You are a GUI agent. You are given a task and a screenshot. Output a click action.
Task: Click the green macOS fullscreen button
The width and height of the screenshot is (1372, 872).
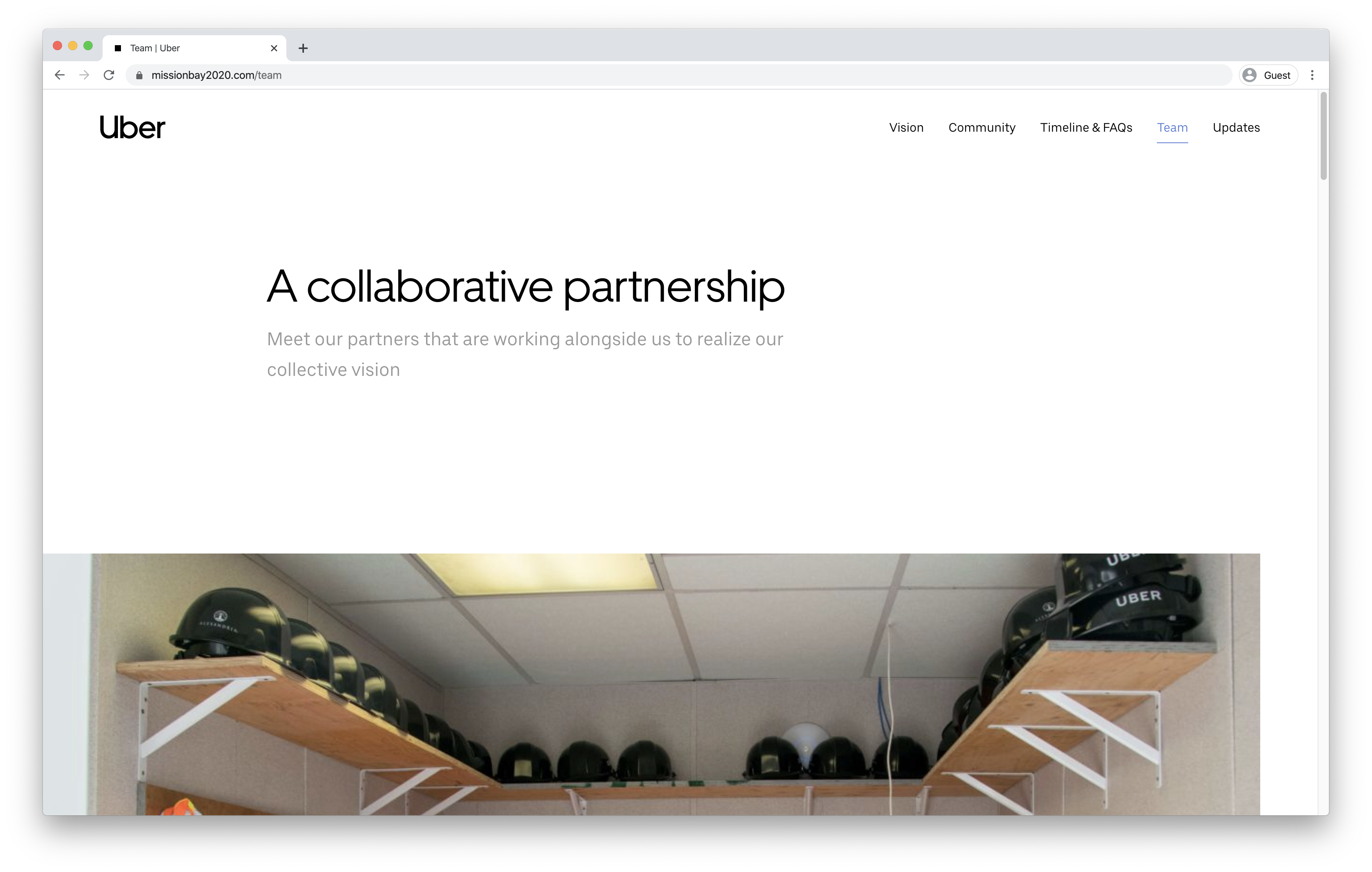[x=88, y=46]
